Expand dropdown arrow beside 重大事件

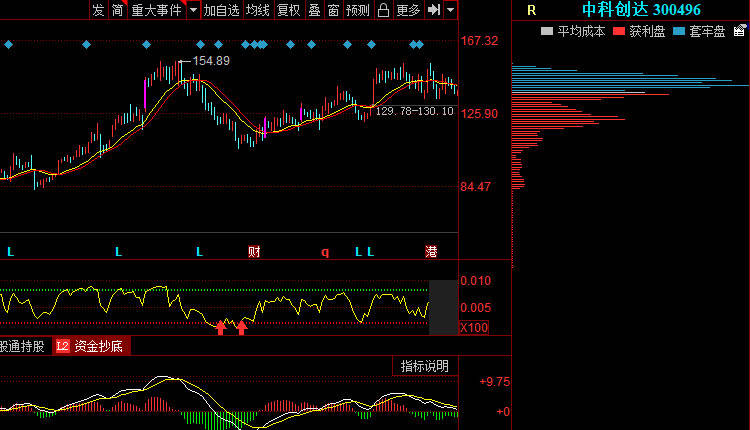point(193,10)
